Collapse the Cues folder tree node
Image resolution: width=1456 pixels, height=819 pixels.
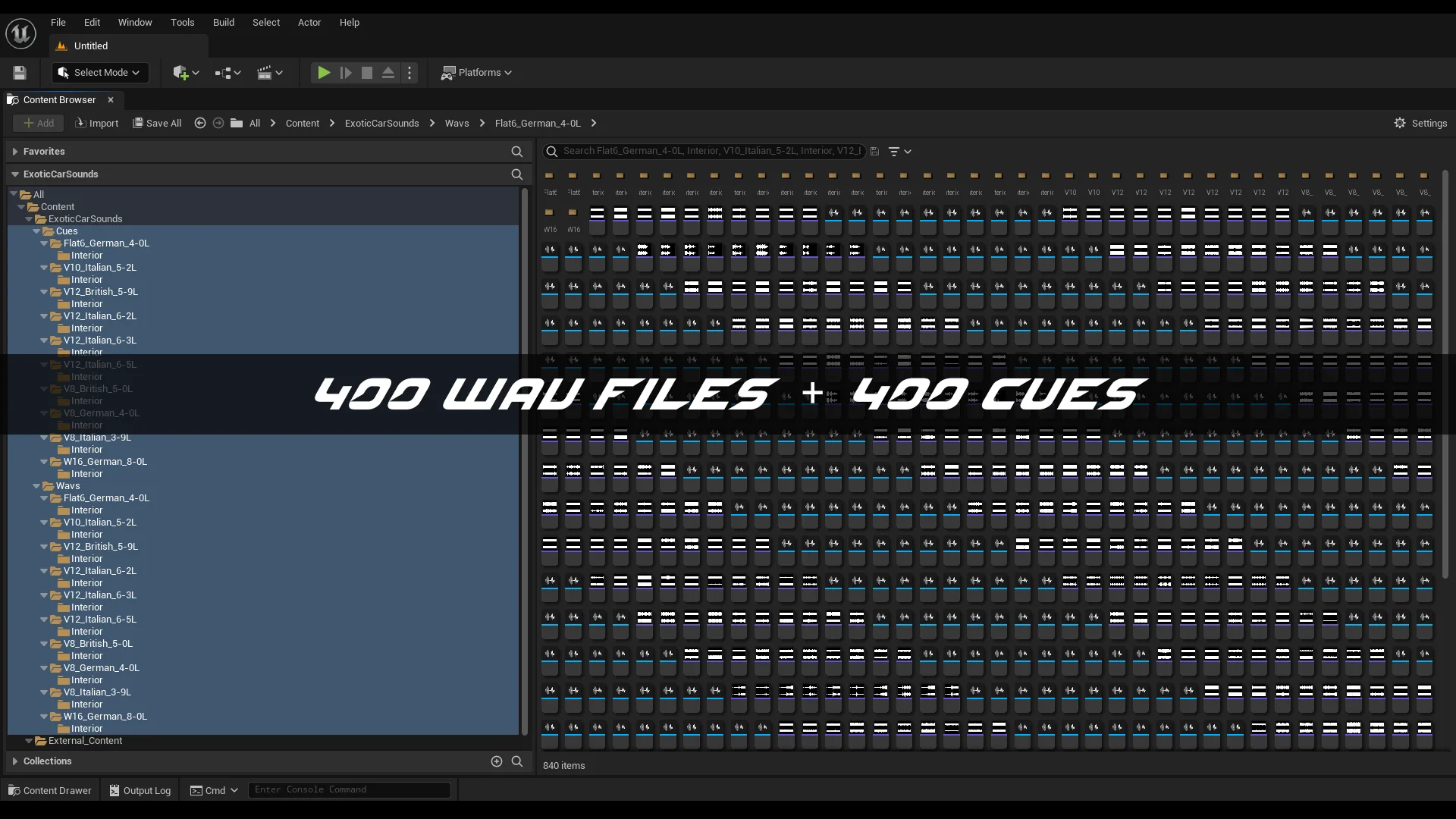(36, 231)
